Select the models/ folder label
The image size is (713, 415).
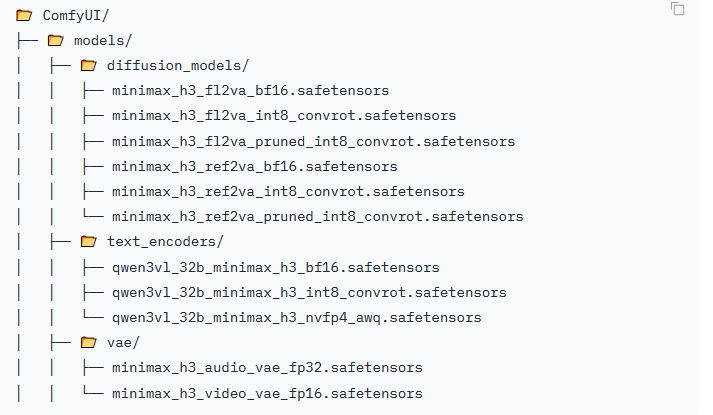(103, 41)
